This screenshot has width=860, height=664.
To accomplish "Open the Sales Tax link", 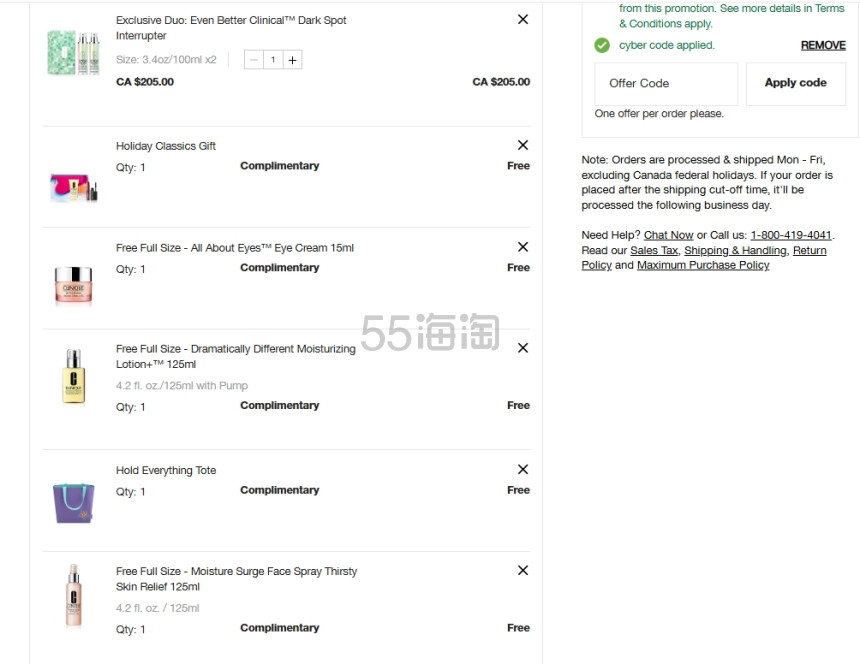I will pyautogui.click(x=654, y=250).
